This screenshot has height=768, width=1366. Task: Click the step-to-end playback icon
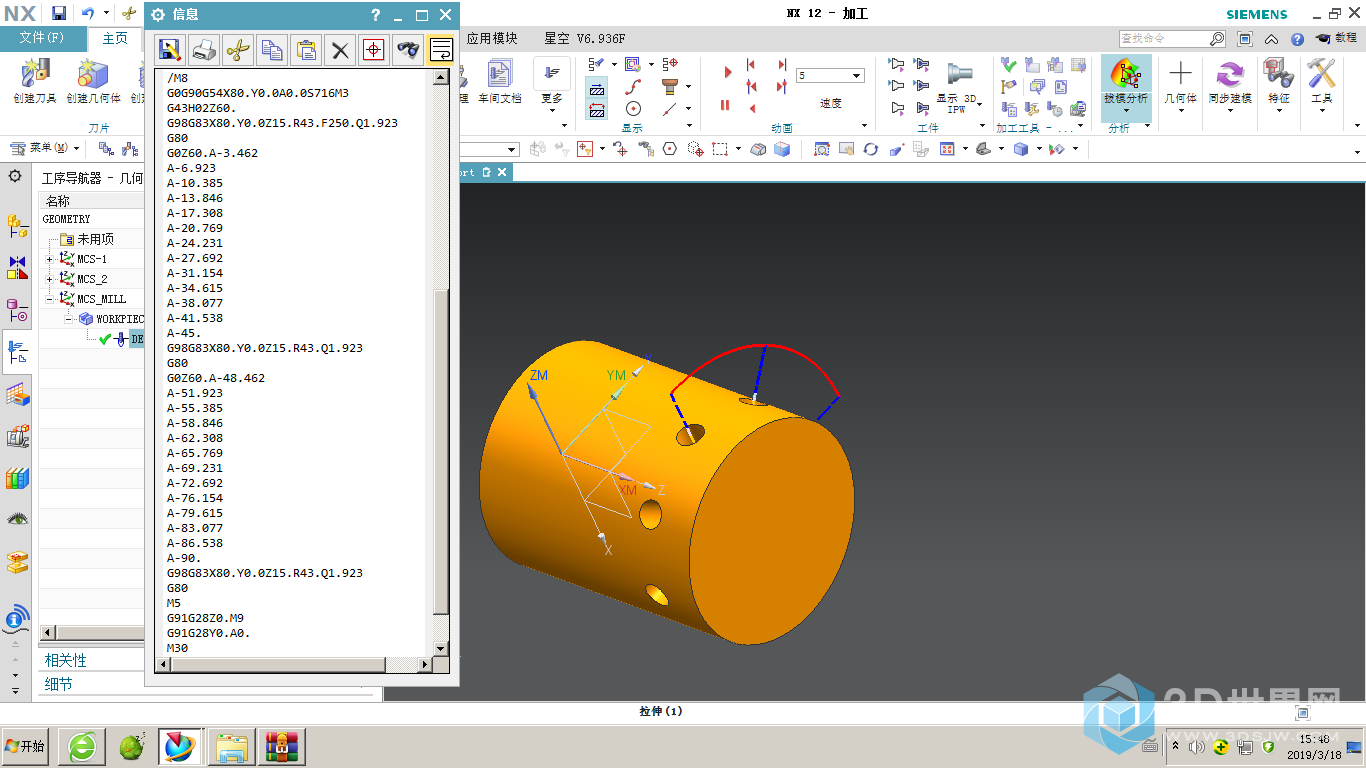(781, 64)
